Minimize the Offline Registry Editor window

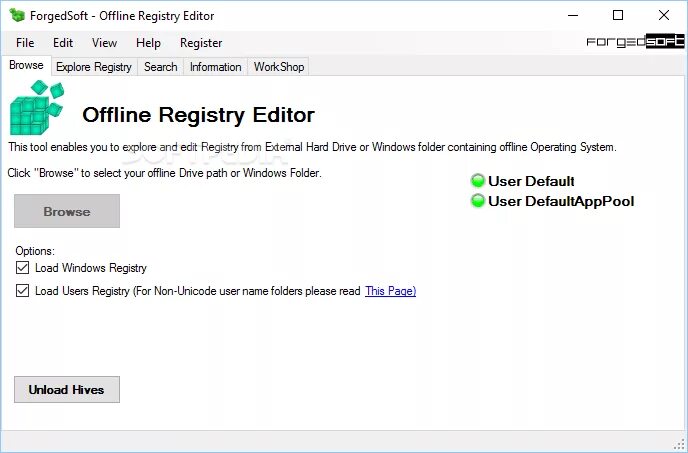tap(573, 15)
